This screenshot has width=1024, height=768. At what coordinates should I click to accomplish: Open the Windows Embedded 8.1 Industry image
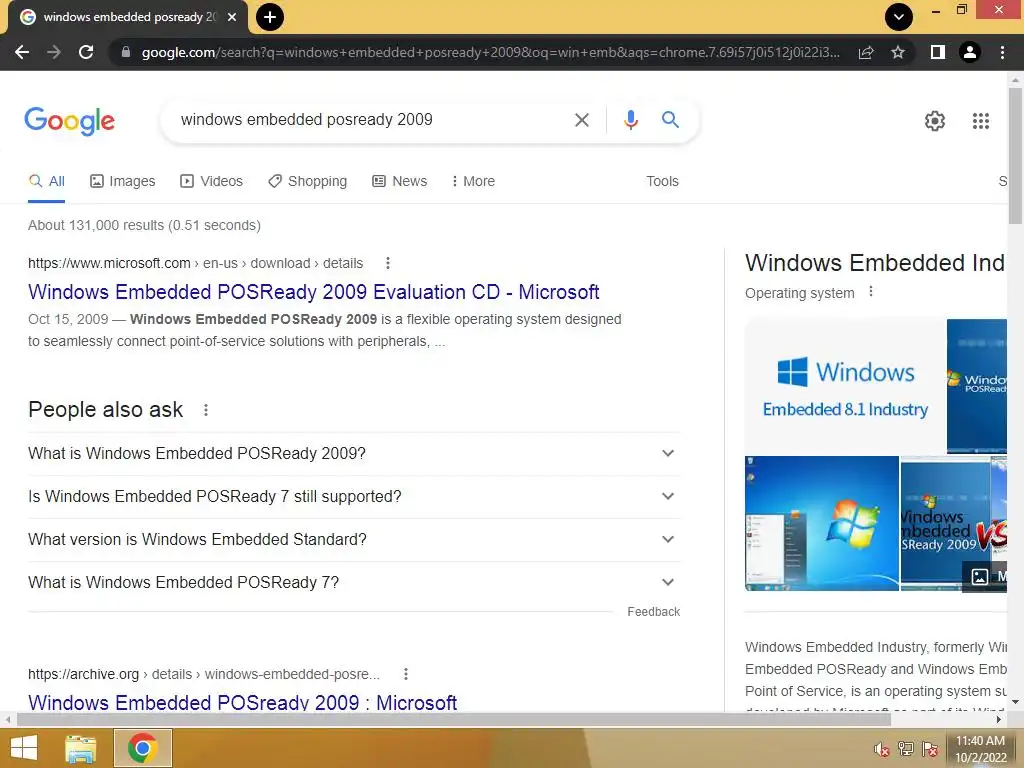pos(845,386)
